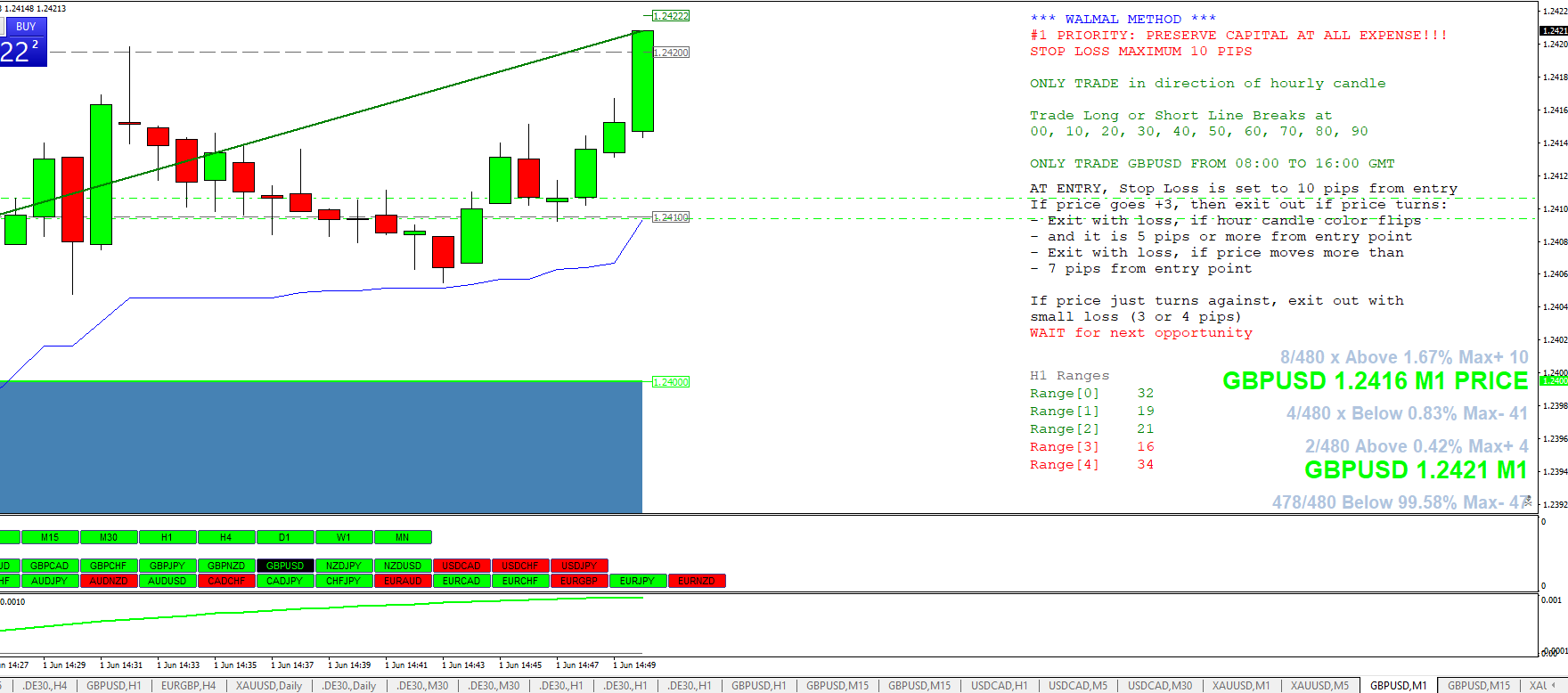Switch to the EURGBP,H4 chart tab
The height and width of the screenshot is (693, 1568).
coord(189,685)
